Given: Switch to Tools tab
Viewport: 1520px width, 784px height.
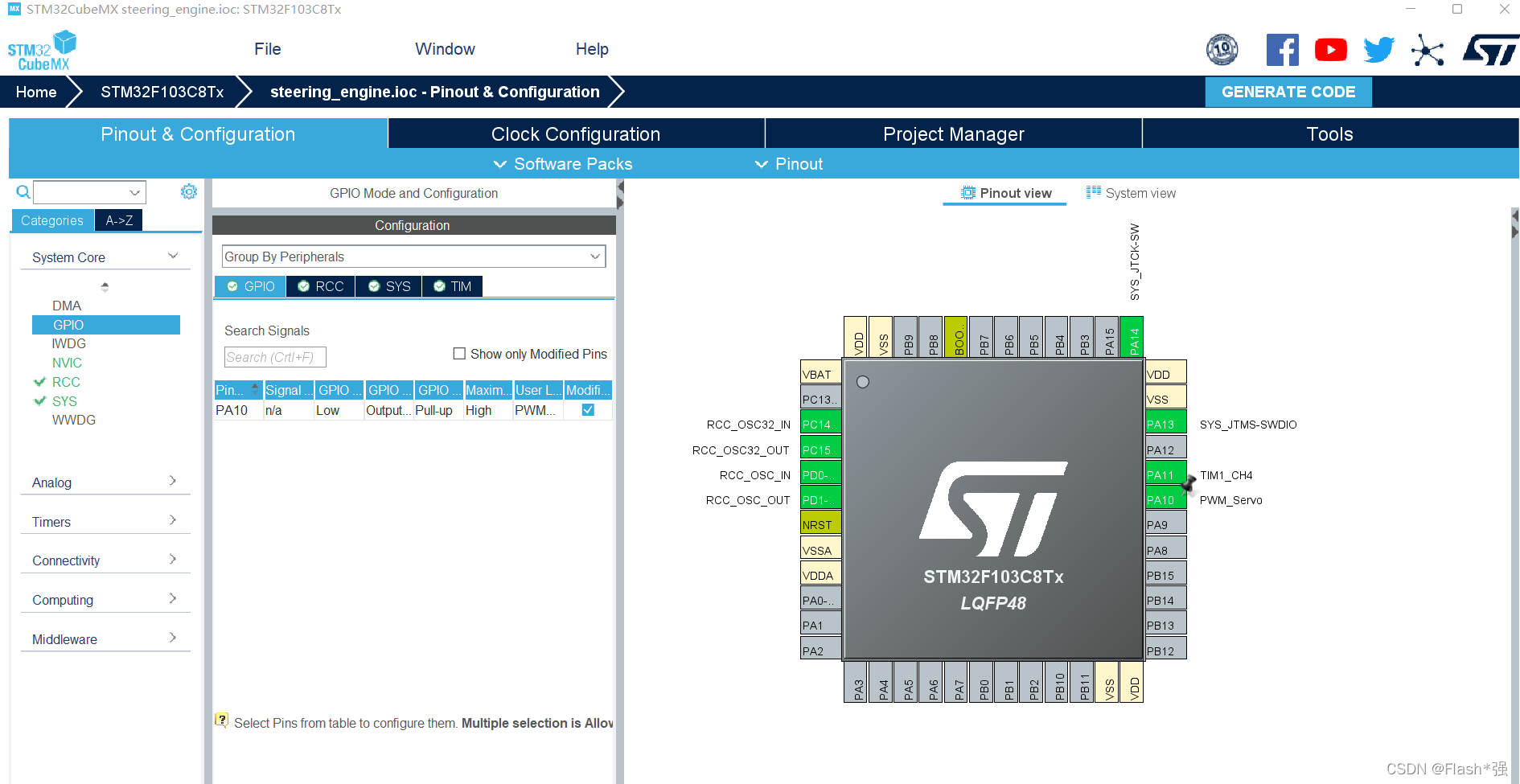Looking at the screenshot, I should point(1330,133).
